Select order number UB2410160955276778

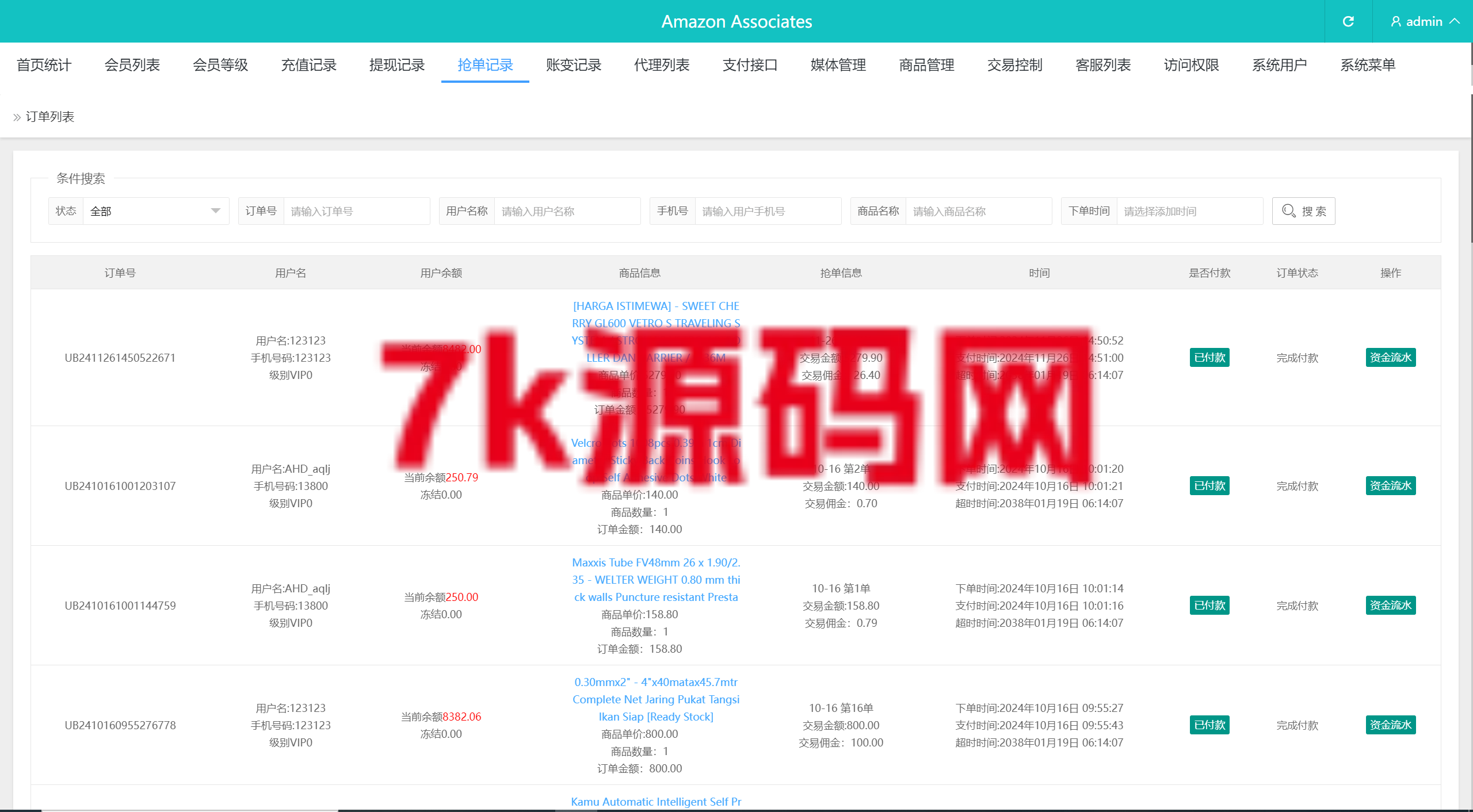120,725
